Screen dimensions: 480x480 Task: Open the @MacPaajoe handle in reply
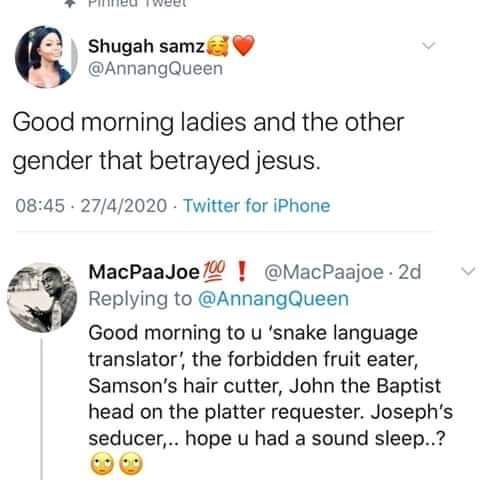point(324,273)
